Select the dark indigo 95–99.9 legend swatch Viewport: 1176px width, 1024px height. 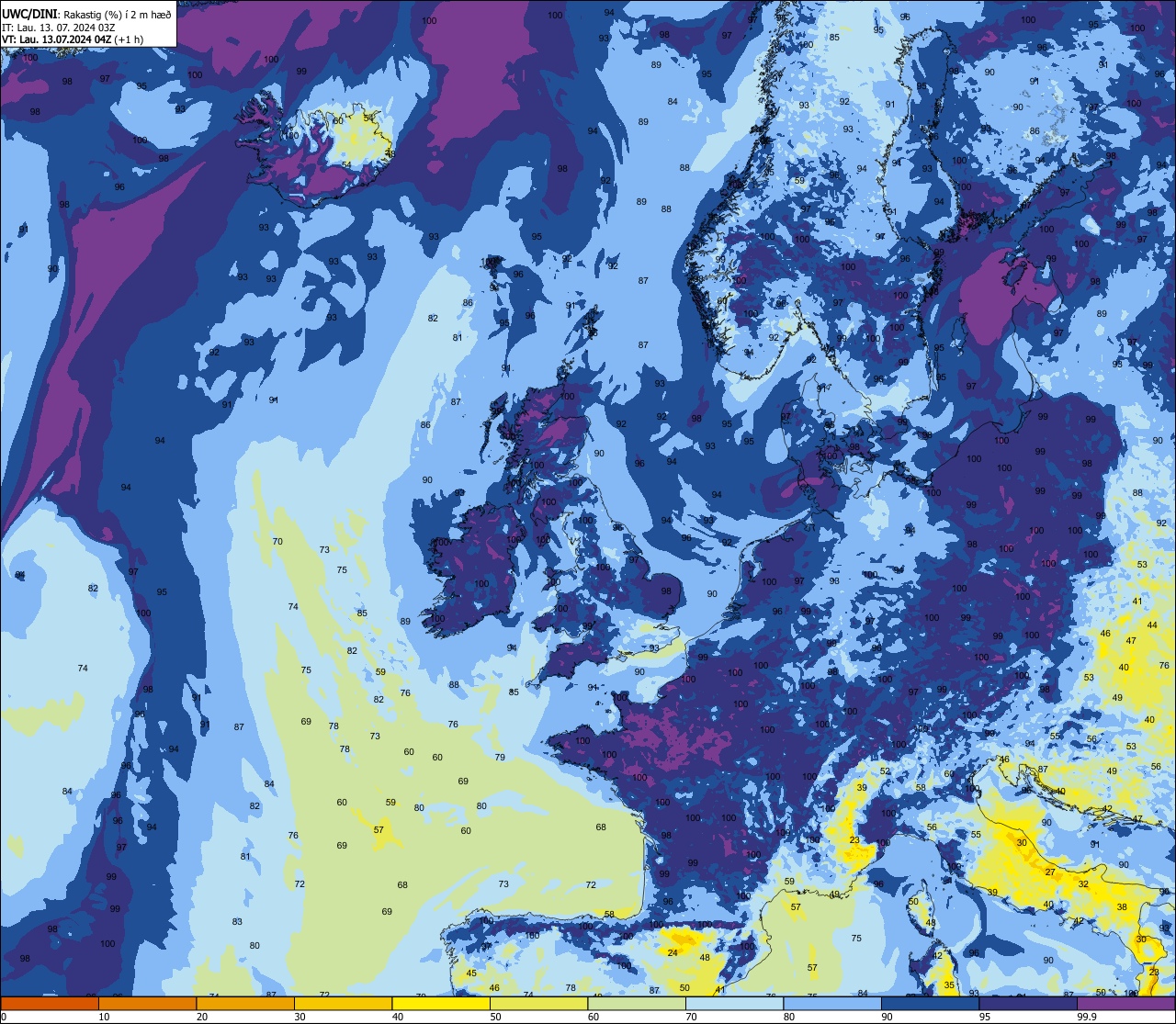pos(1028,1004)
